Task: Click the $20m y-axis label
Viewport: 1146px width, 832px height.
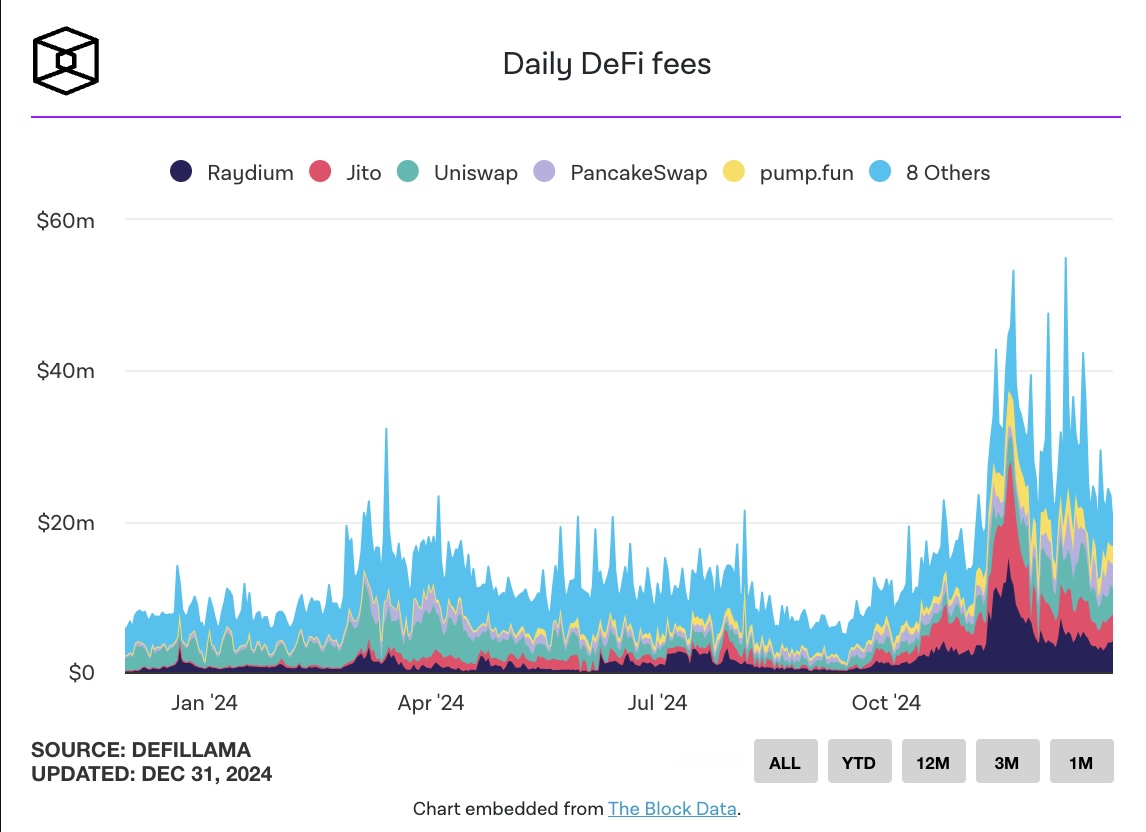Action: pyautogui.click(x=66, y=523)
